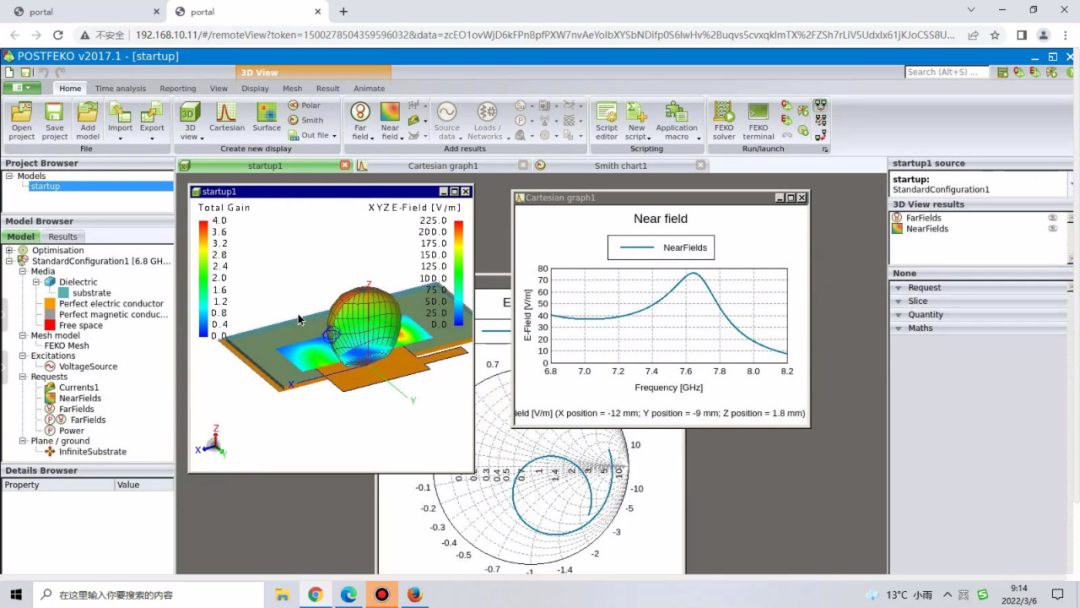Select Currents1 request in model tree
The image size is (1080, 608).
[x=79, y=388]
